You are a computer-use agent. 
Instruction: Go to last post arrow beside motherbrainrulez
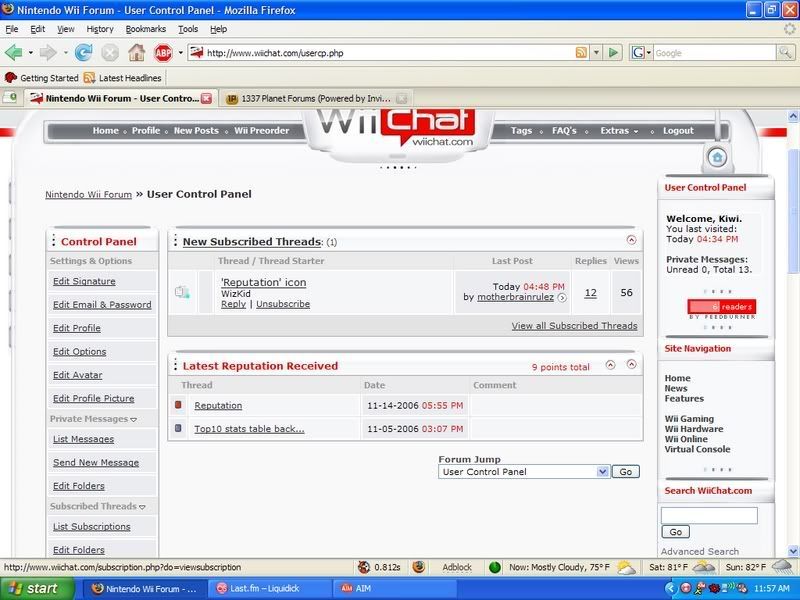[x=562, y=297]
